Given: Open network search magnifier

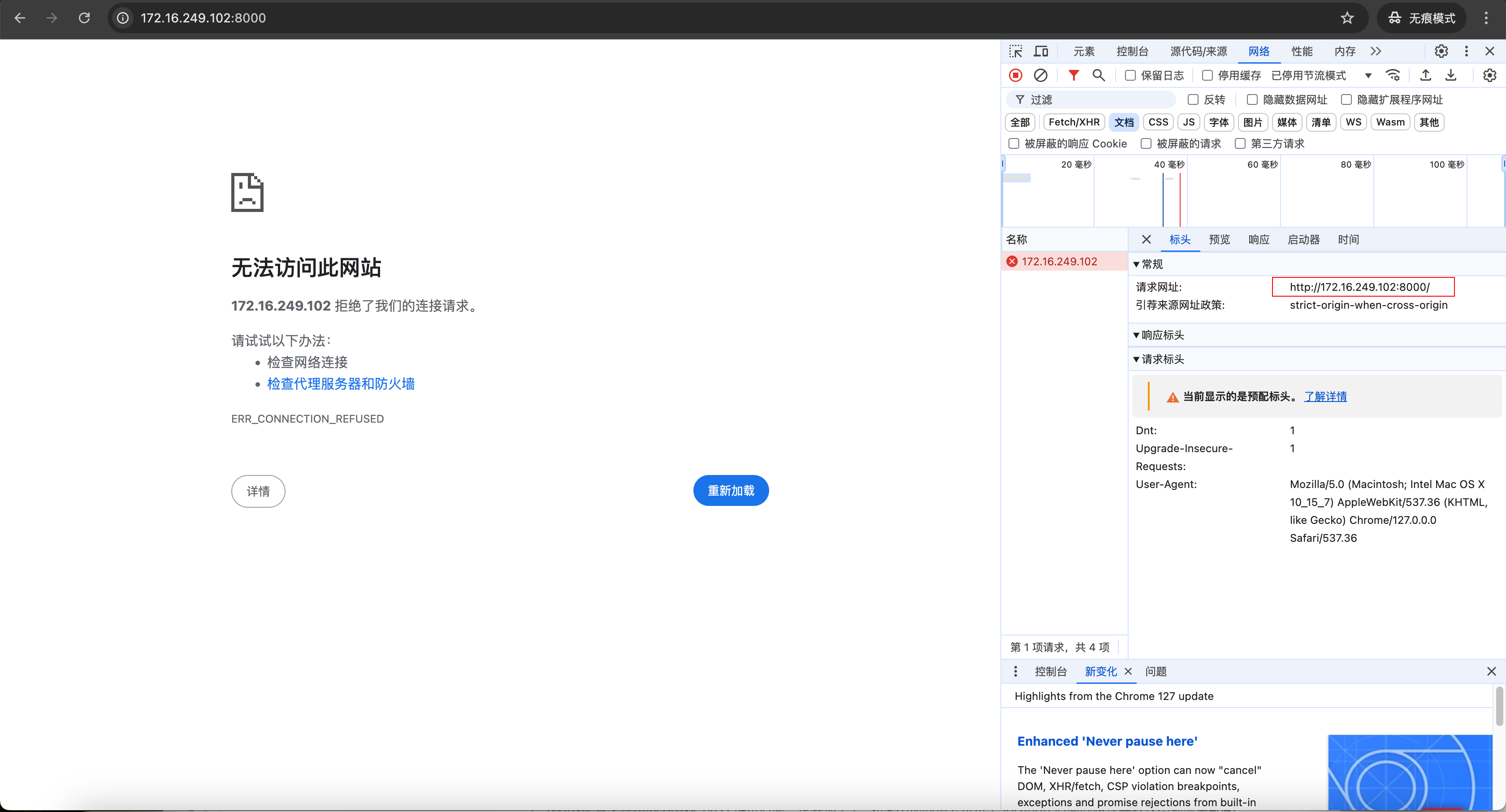Looking at the screenshot, I should tap(1099, 75).
